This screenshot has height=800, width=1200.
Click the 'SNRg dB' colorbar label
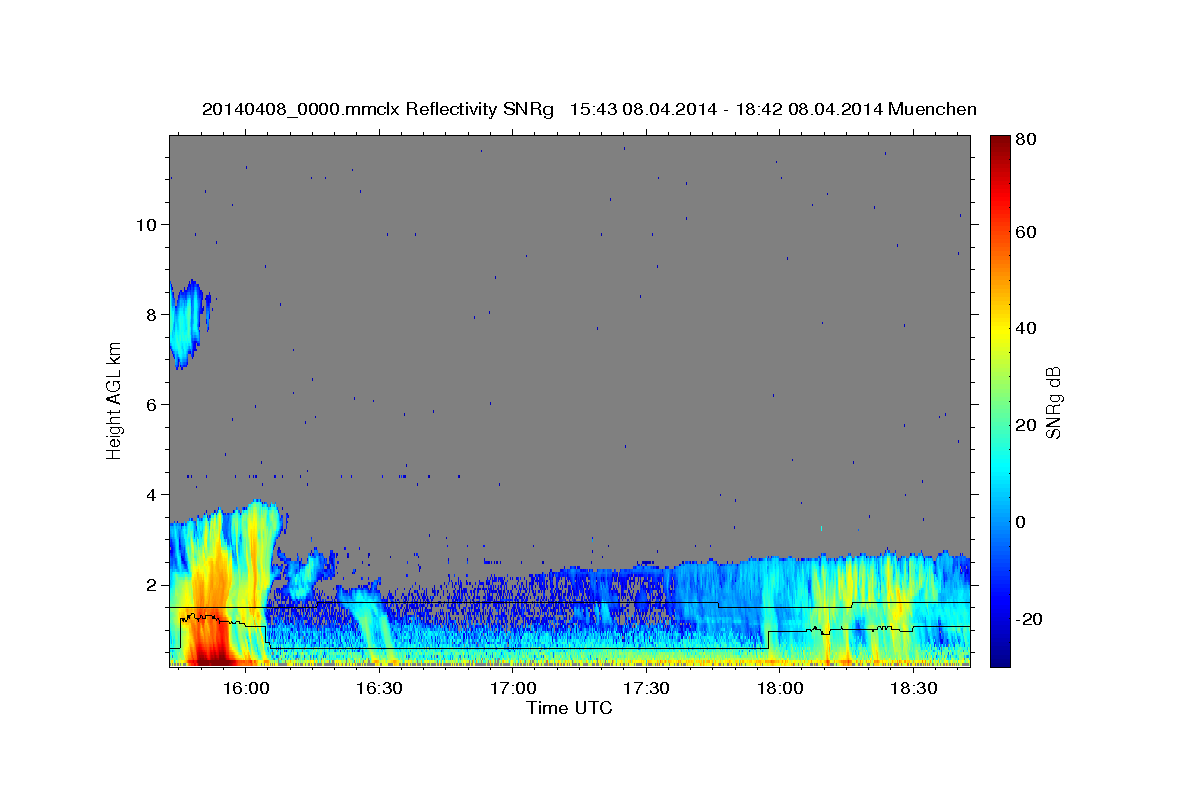pos(1052,402)
